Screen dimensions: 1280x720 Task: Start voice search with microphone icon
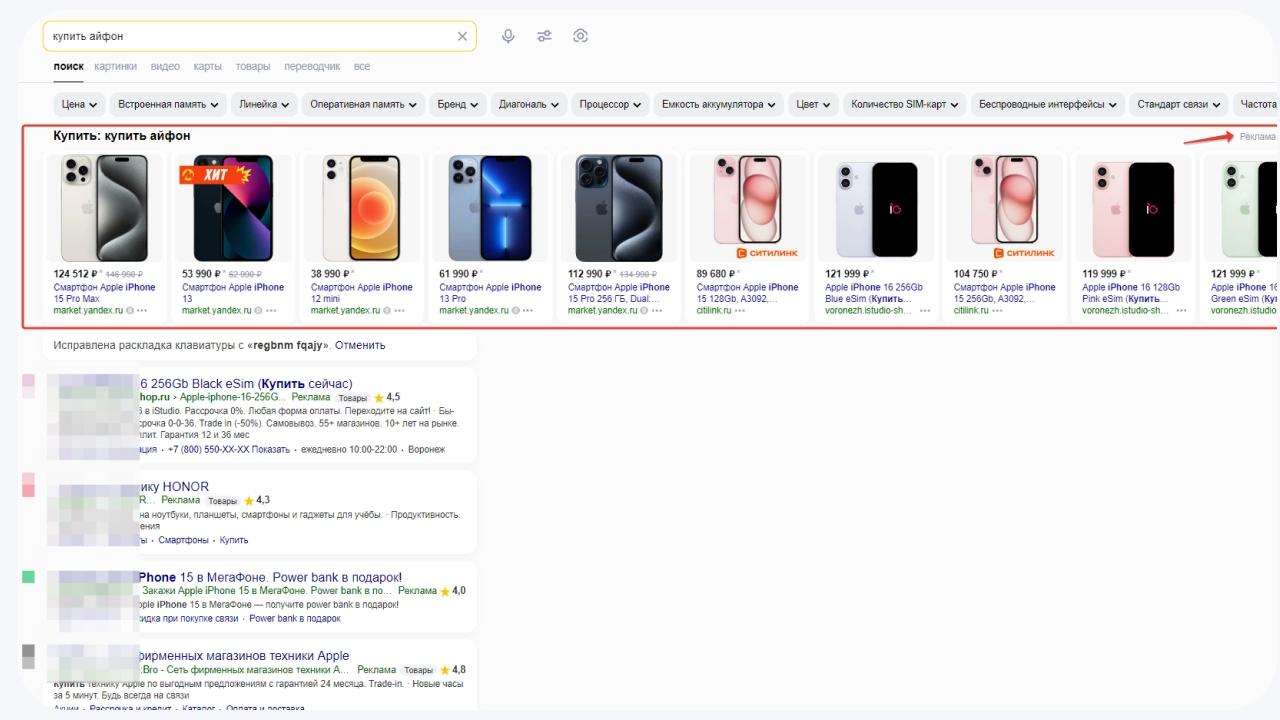click(508, 36)
